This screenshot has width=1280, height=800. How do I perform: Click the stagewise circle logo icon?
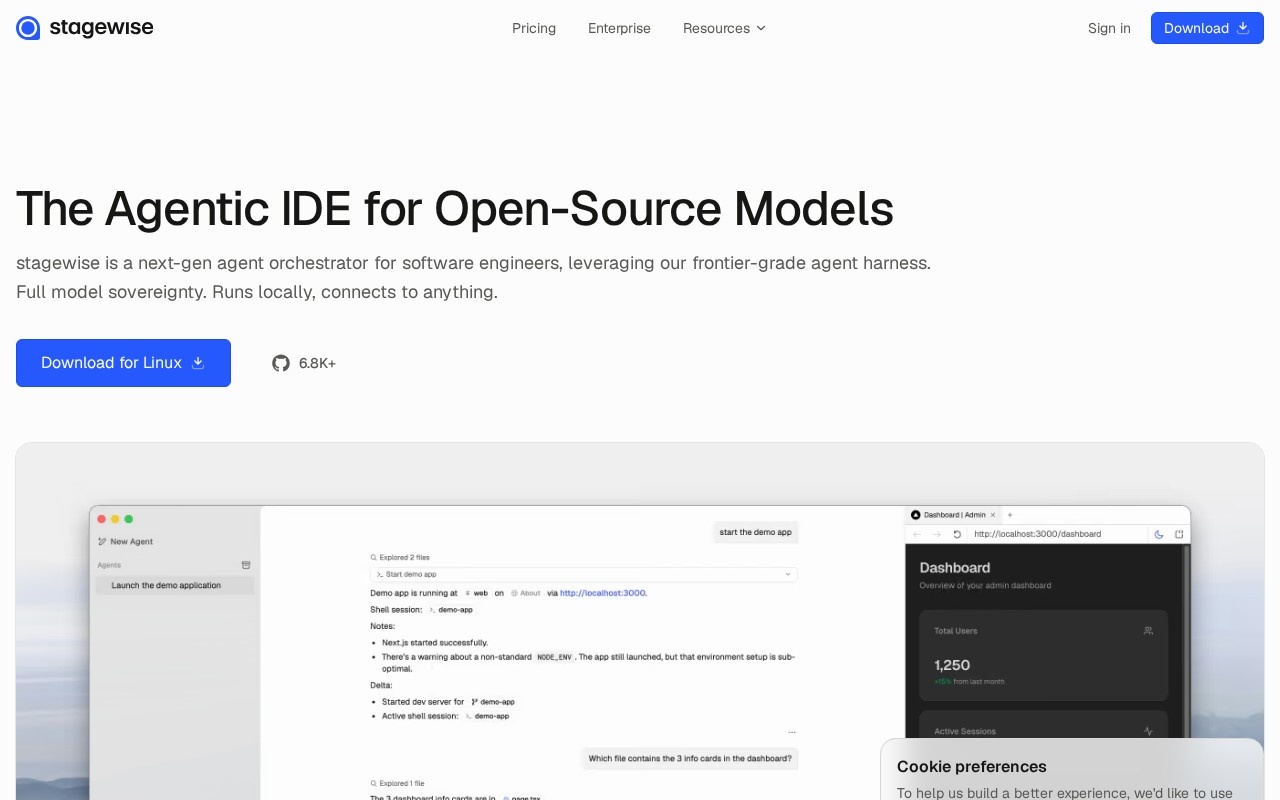[x=28, y=28]
